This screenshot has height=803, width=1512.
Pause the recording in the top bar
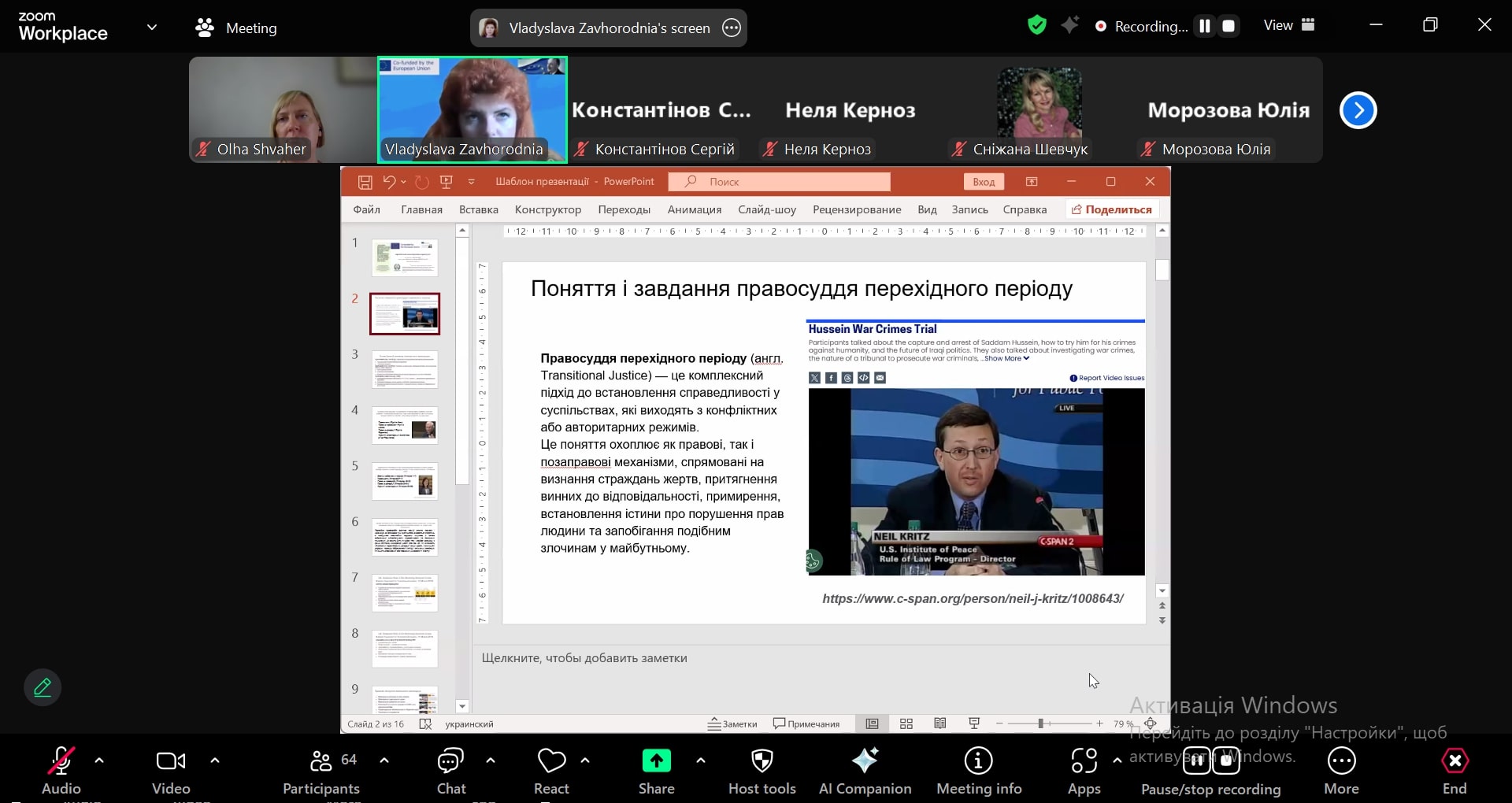click(x=1205, y=26)
